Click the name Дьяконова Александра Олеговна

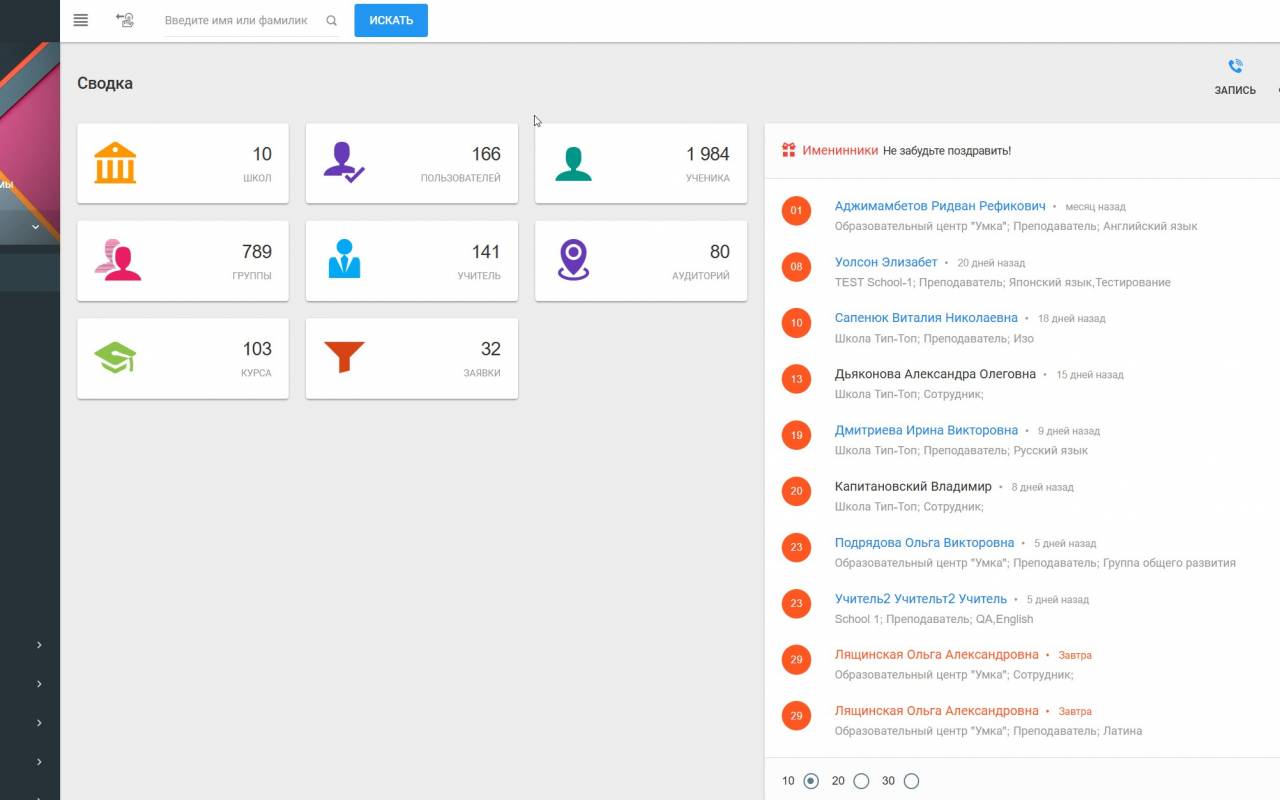click(x=935, y=374)
